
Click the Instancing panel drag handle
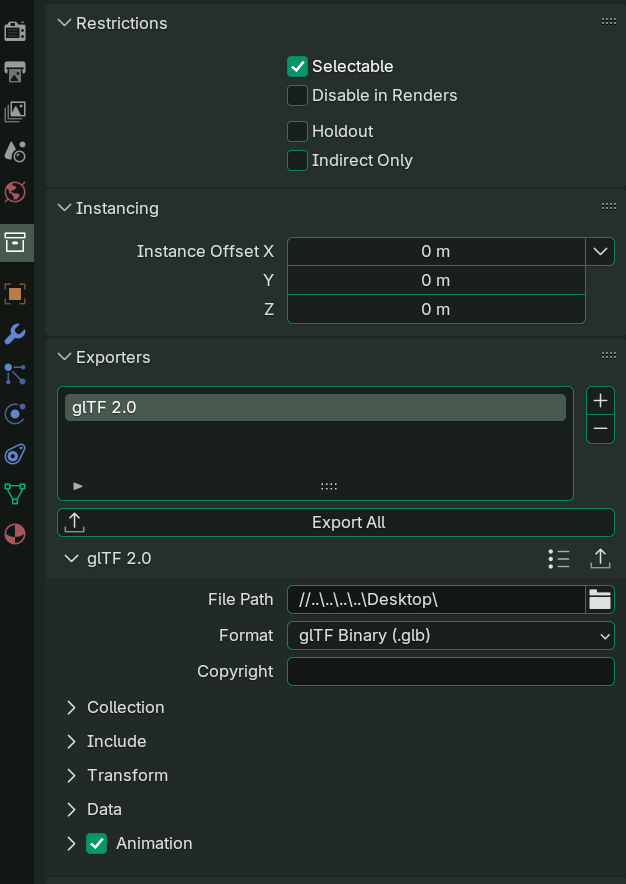[609, 206]
